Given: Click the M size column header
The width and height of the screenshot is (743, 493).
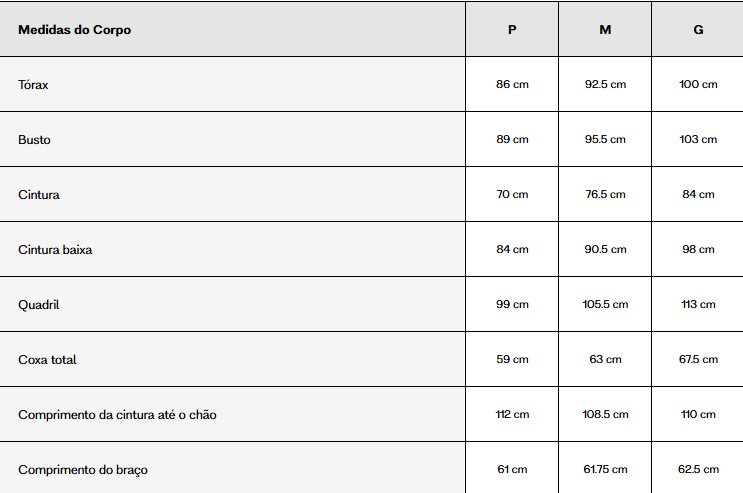Looking at the screenshot, I should point(605,29).
